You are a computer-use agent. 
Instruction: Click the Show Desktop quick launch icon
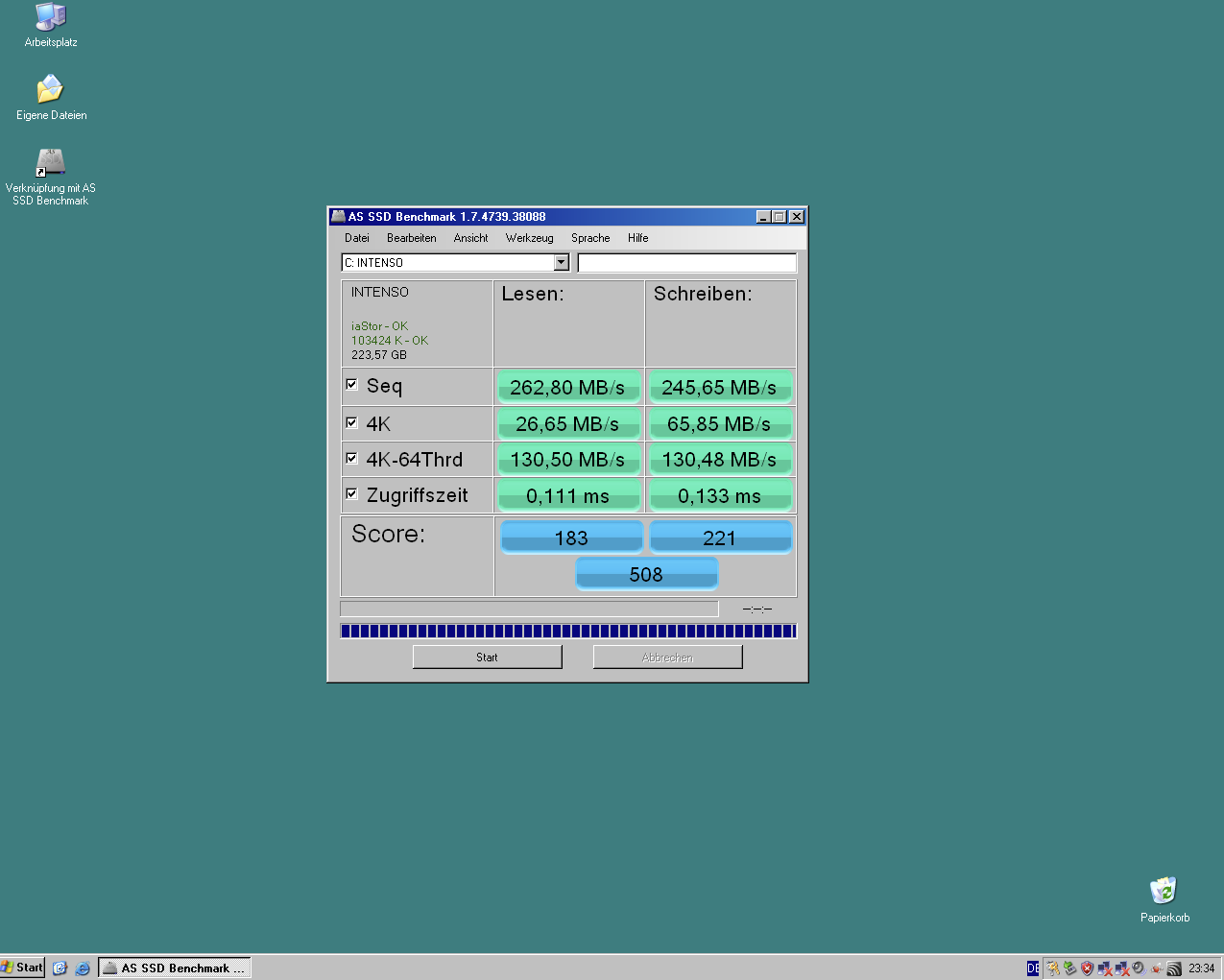(60, 968)
